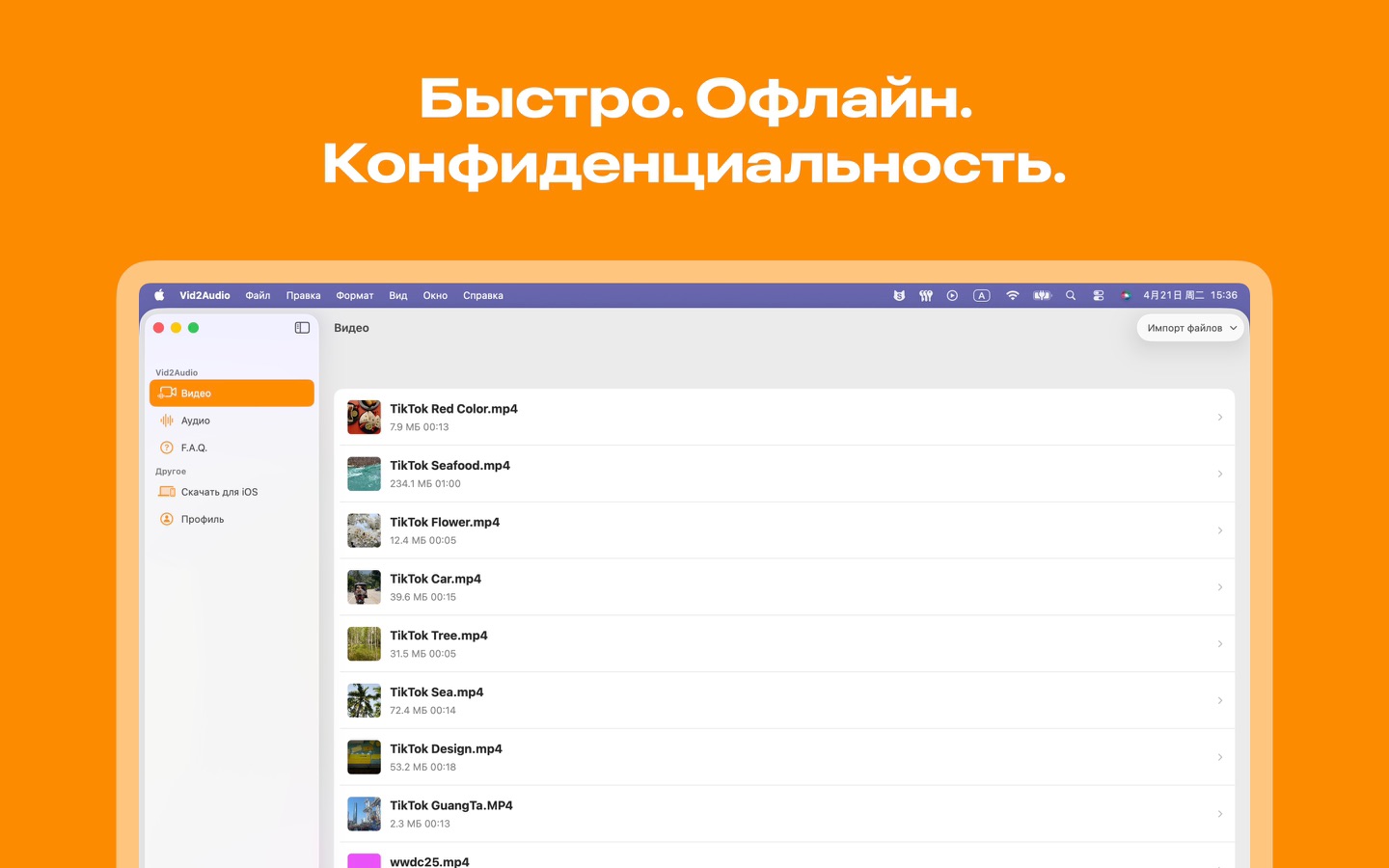Select Видео in the sidebar

pyautogui.click(x=231, y=393)
